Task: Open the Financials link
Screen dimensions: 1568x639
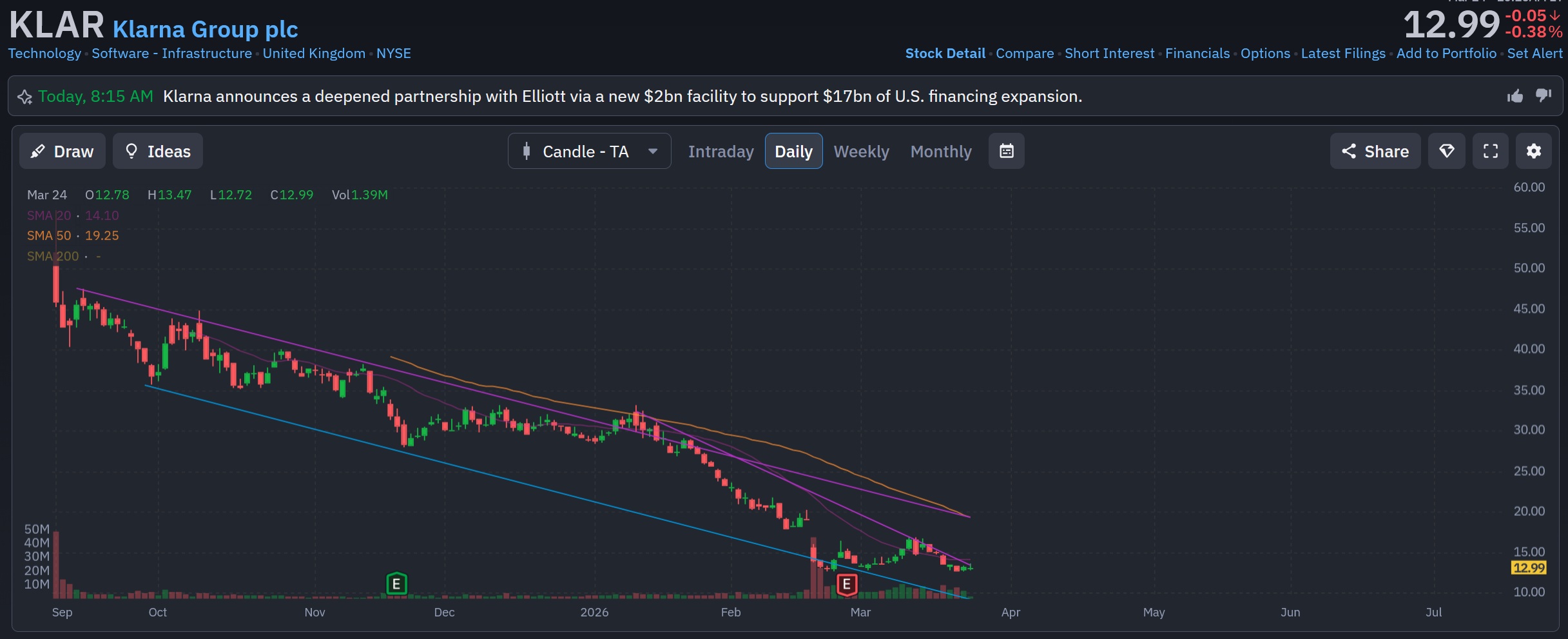Action: click(1197, 54)
